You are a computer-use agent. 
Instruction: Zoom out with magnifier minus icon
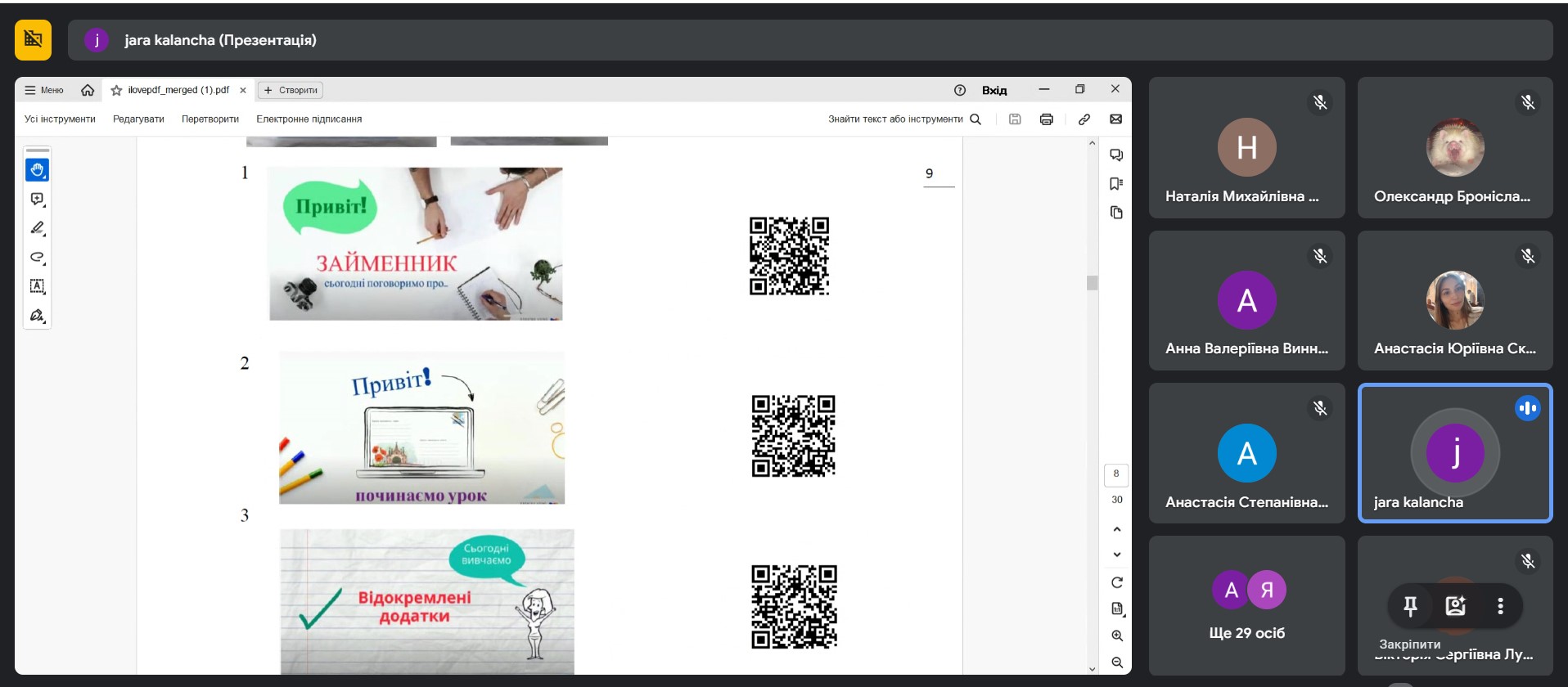1117,662
